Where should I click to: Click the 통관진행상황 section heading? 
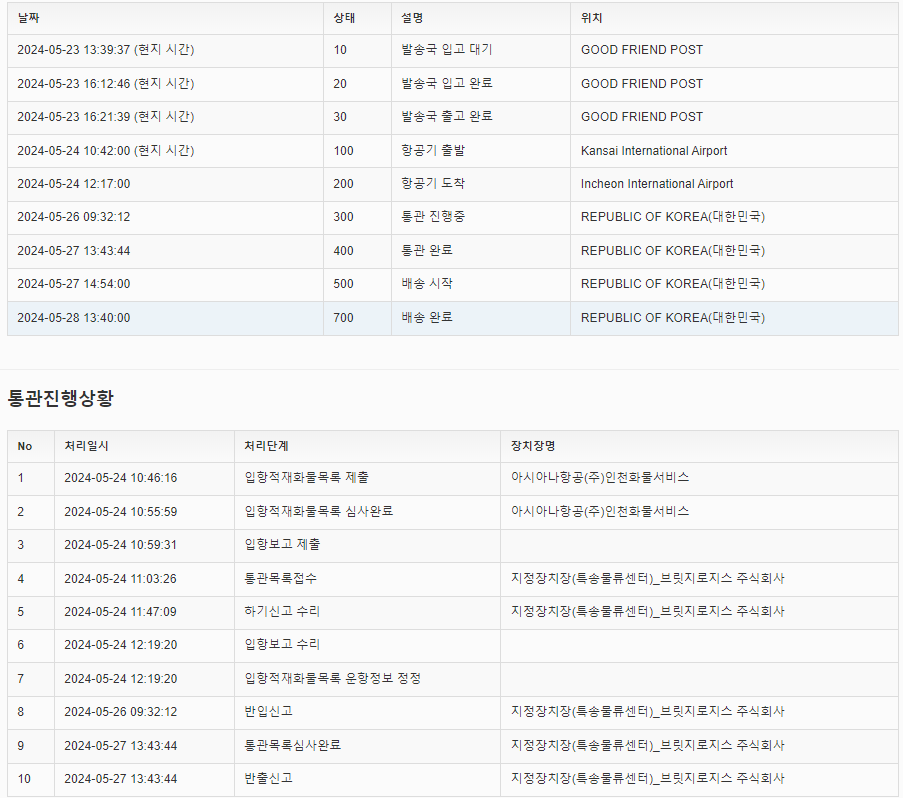[60, 398]
